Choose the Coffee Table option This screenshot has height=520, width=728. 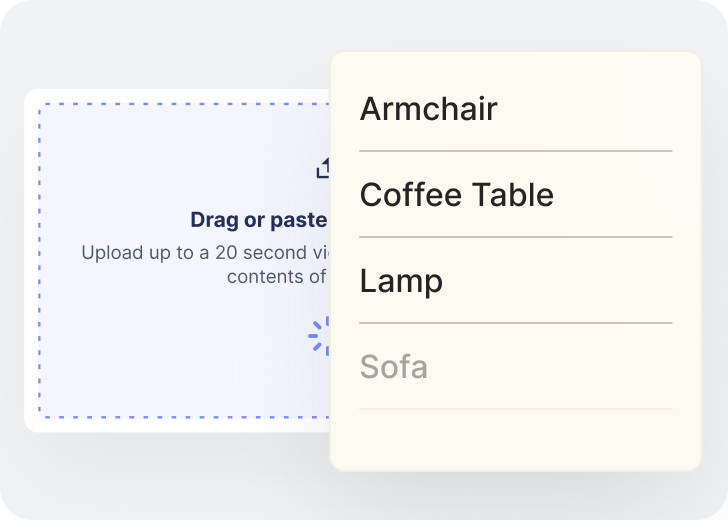[456, 195]
